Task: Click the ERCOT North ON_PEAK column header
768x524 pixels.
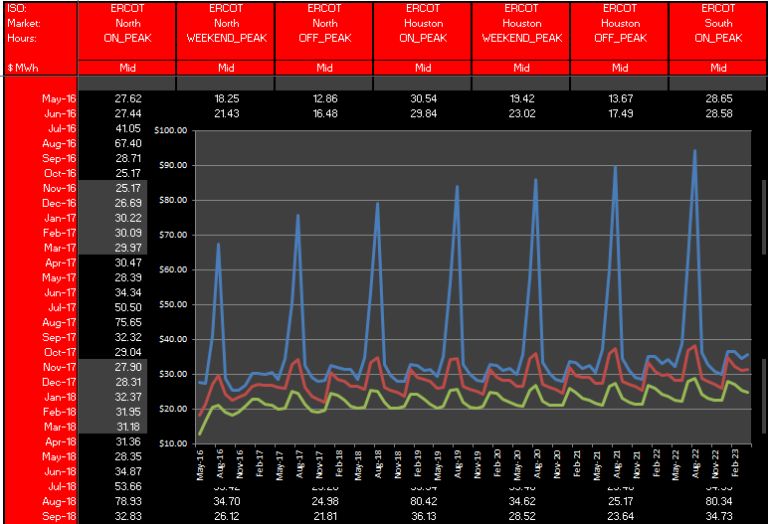Action: [127, 23]
